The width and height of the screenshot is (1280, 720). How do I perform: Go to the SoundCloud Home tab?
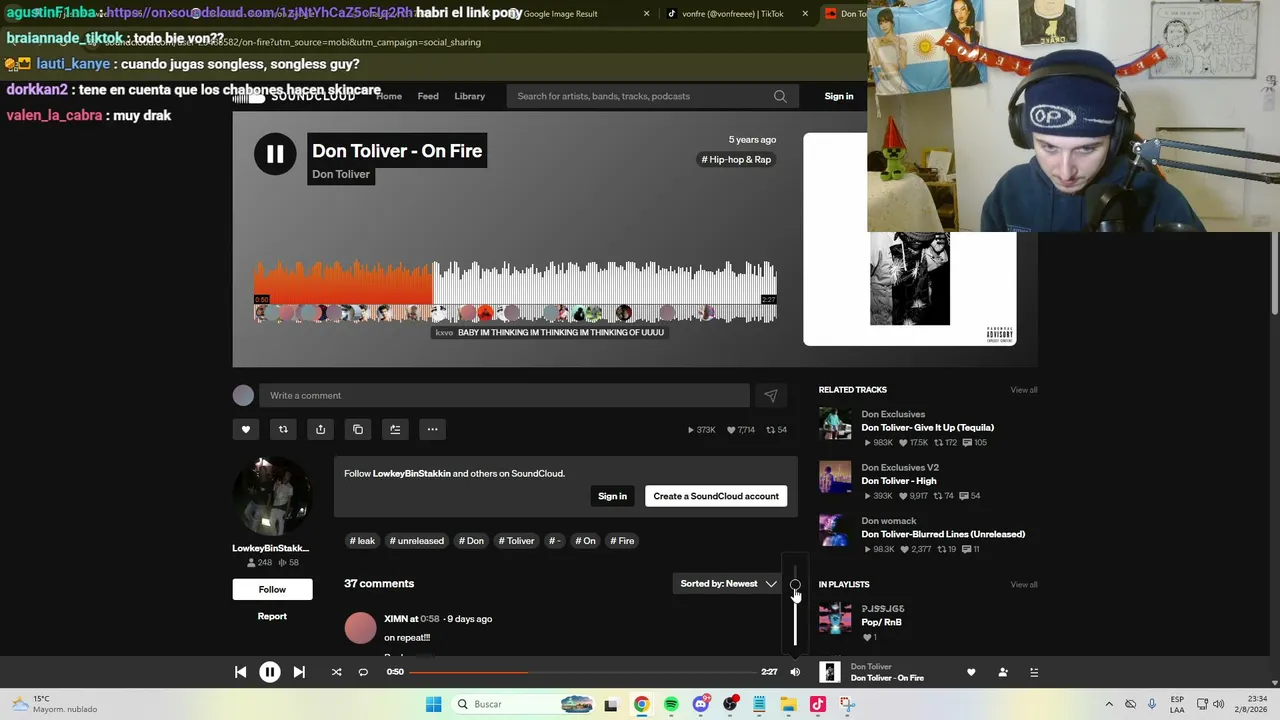(x=389, y=96)
